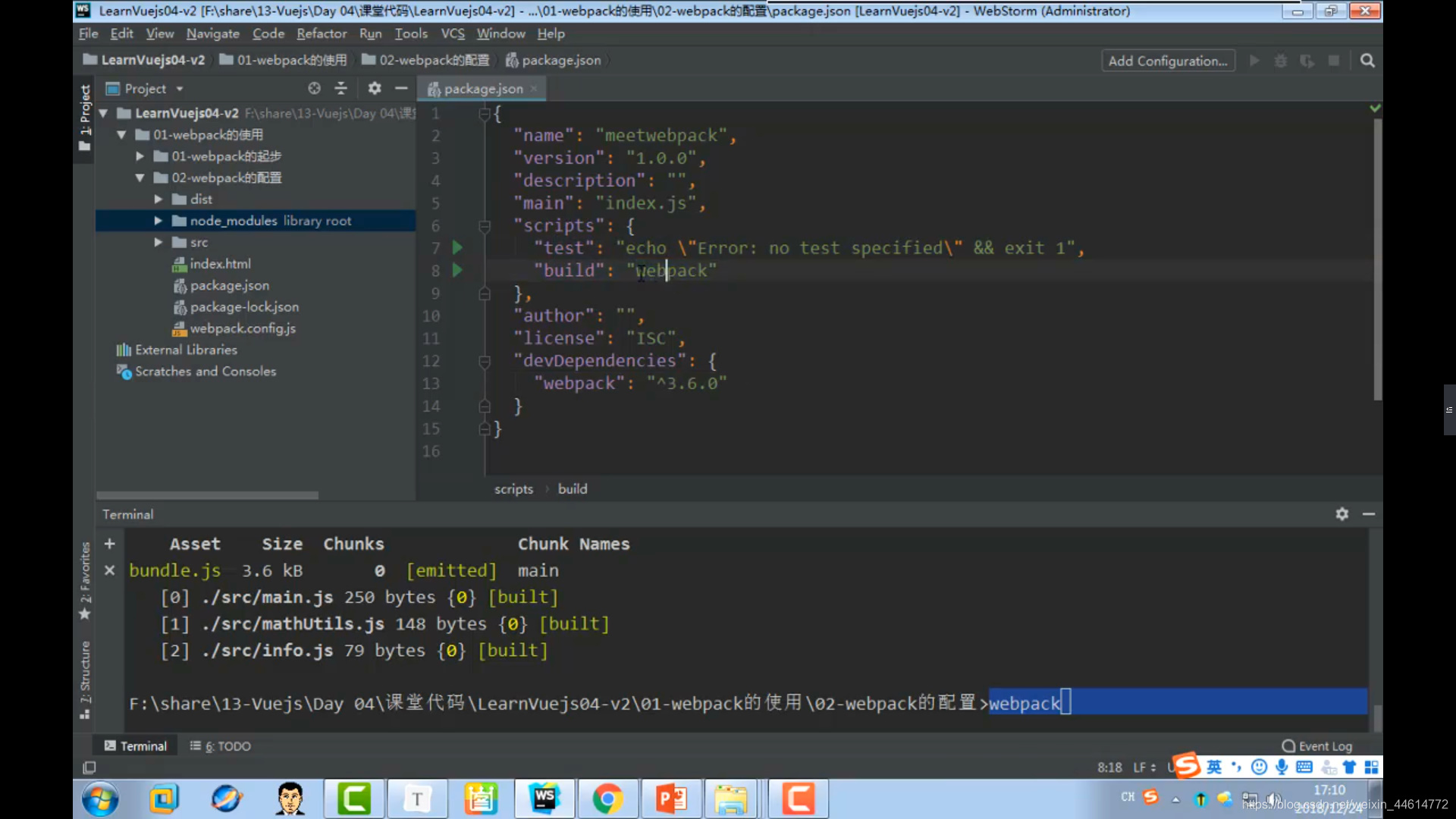Collapse the LearnVuejs04-v2 root folder
The image size is (1456, 819).
click(x=103, y=113)
